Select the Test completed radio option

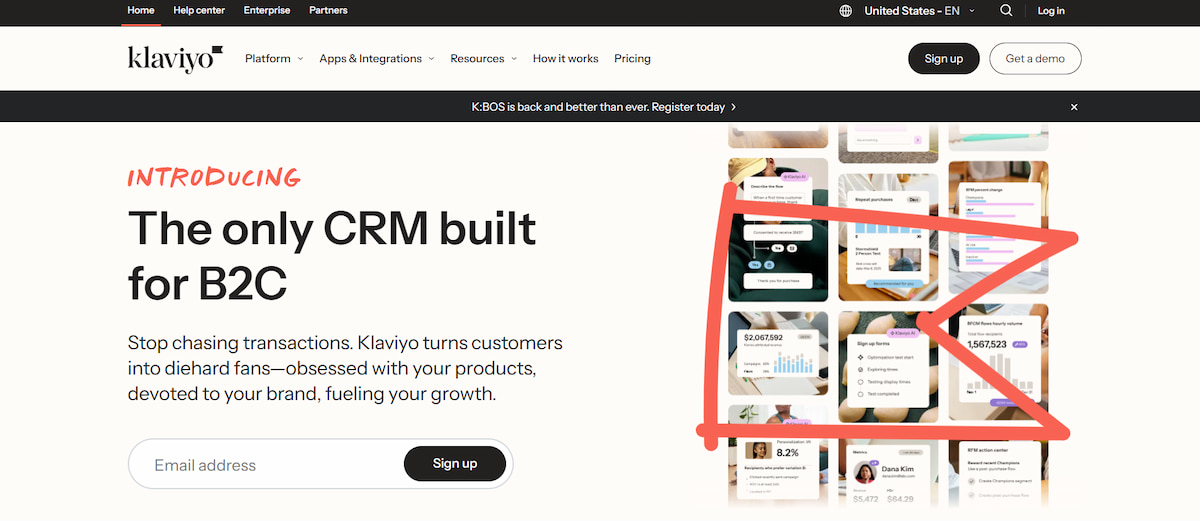coord(860,394)
